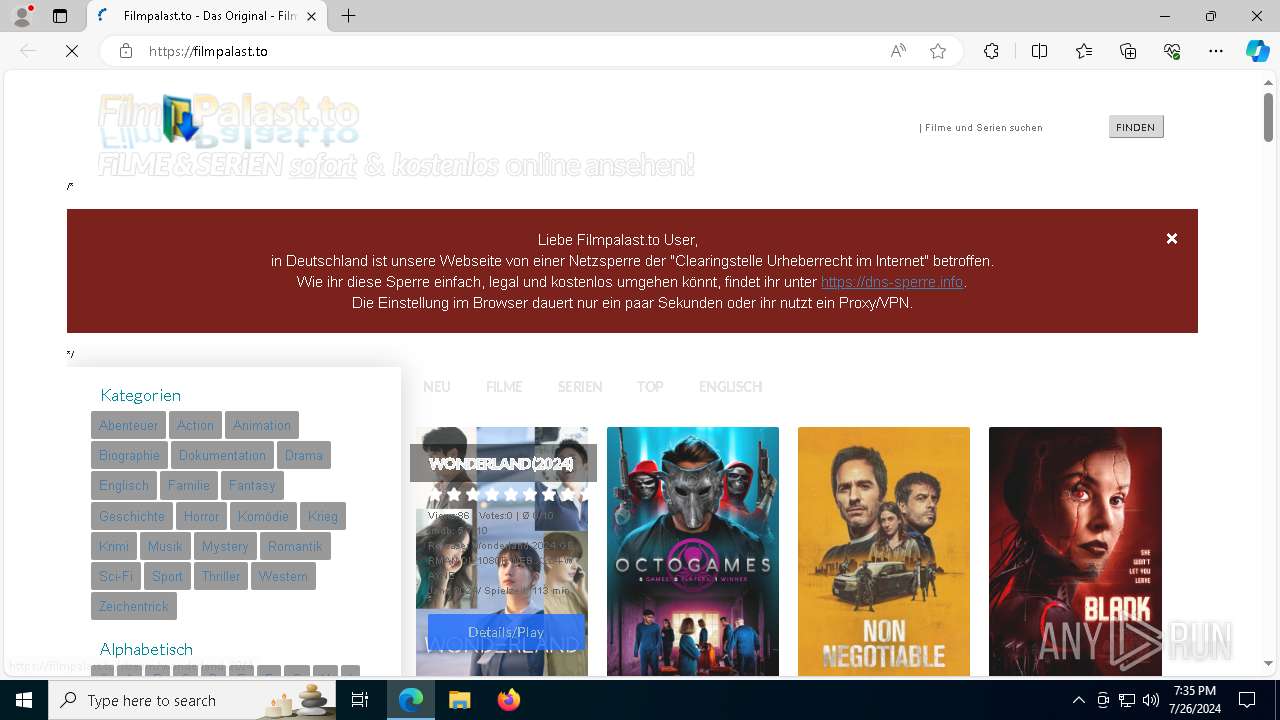1280x720 pixels.
Task: Open the Copilot sidebar icon
Action: click(1257, 51)
